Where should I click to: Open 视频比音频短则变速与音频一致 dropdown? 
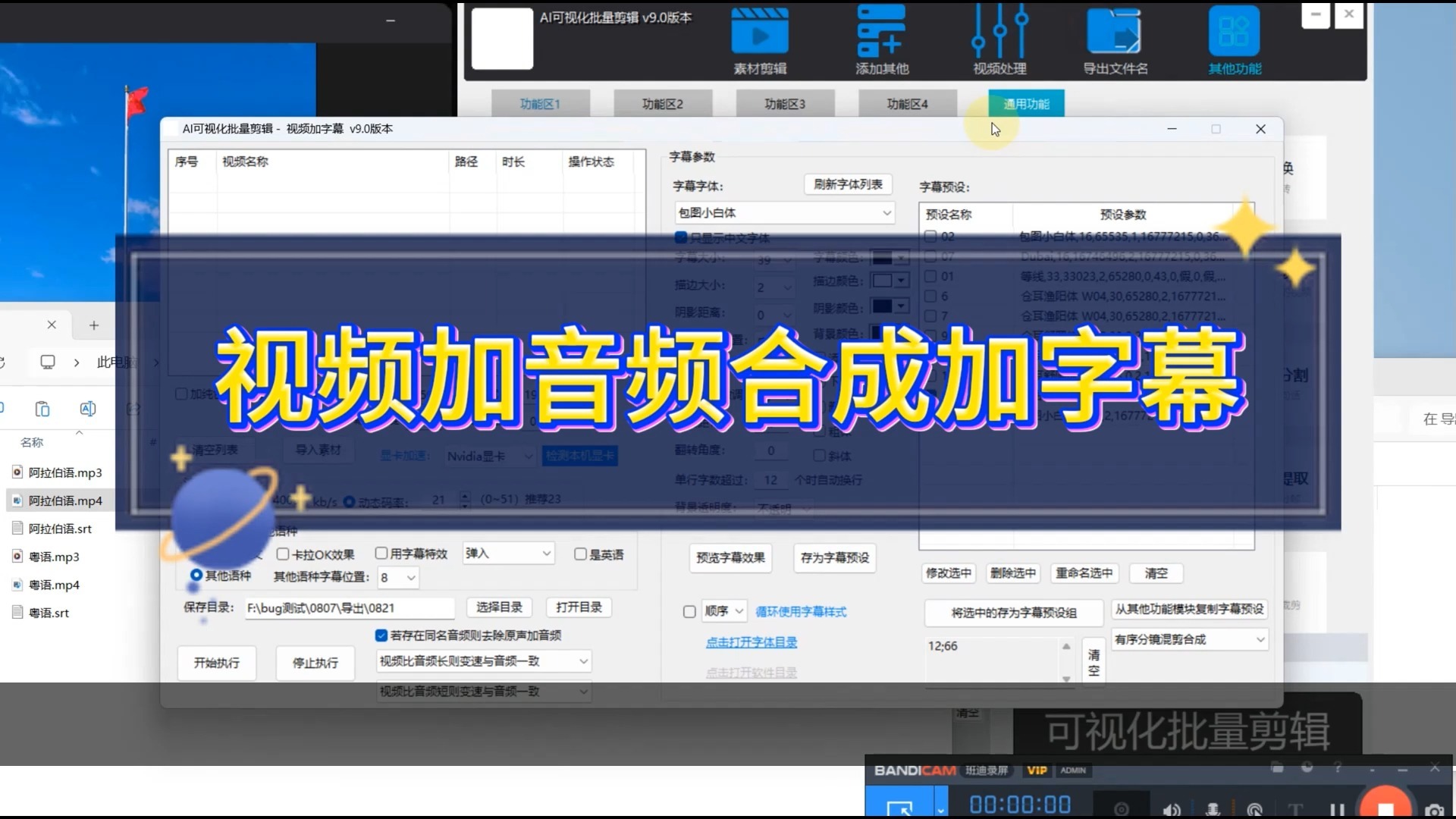coord(484,692)
